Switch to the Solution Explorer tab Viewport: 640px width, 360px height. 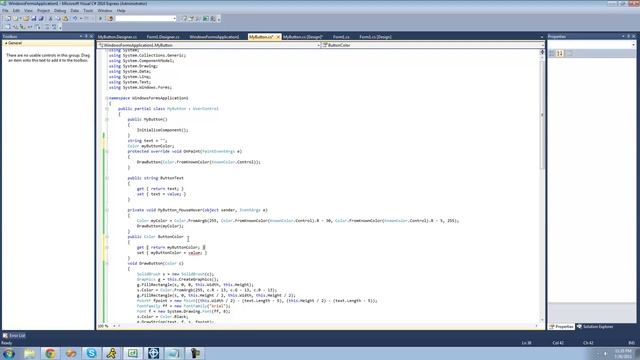[595, 327]
